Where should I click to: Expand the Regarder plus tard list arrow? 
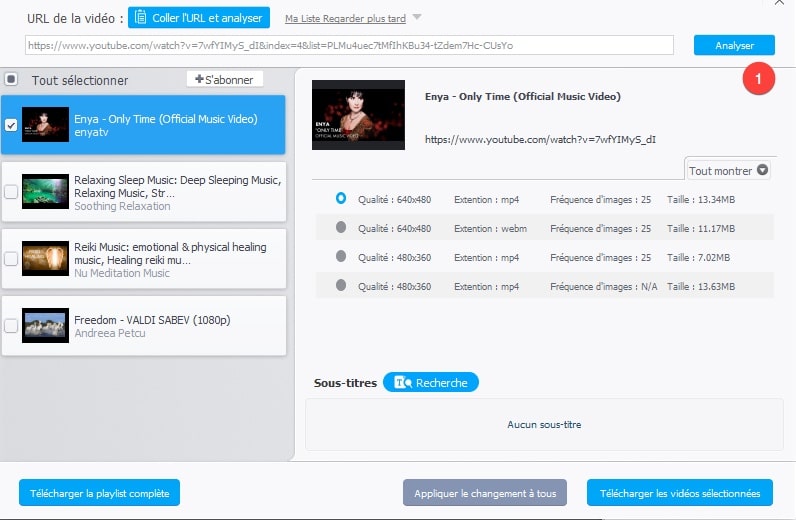417,17
